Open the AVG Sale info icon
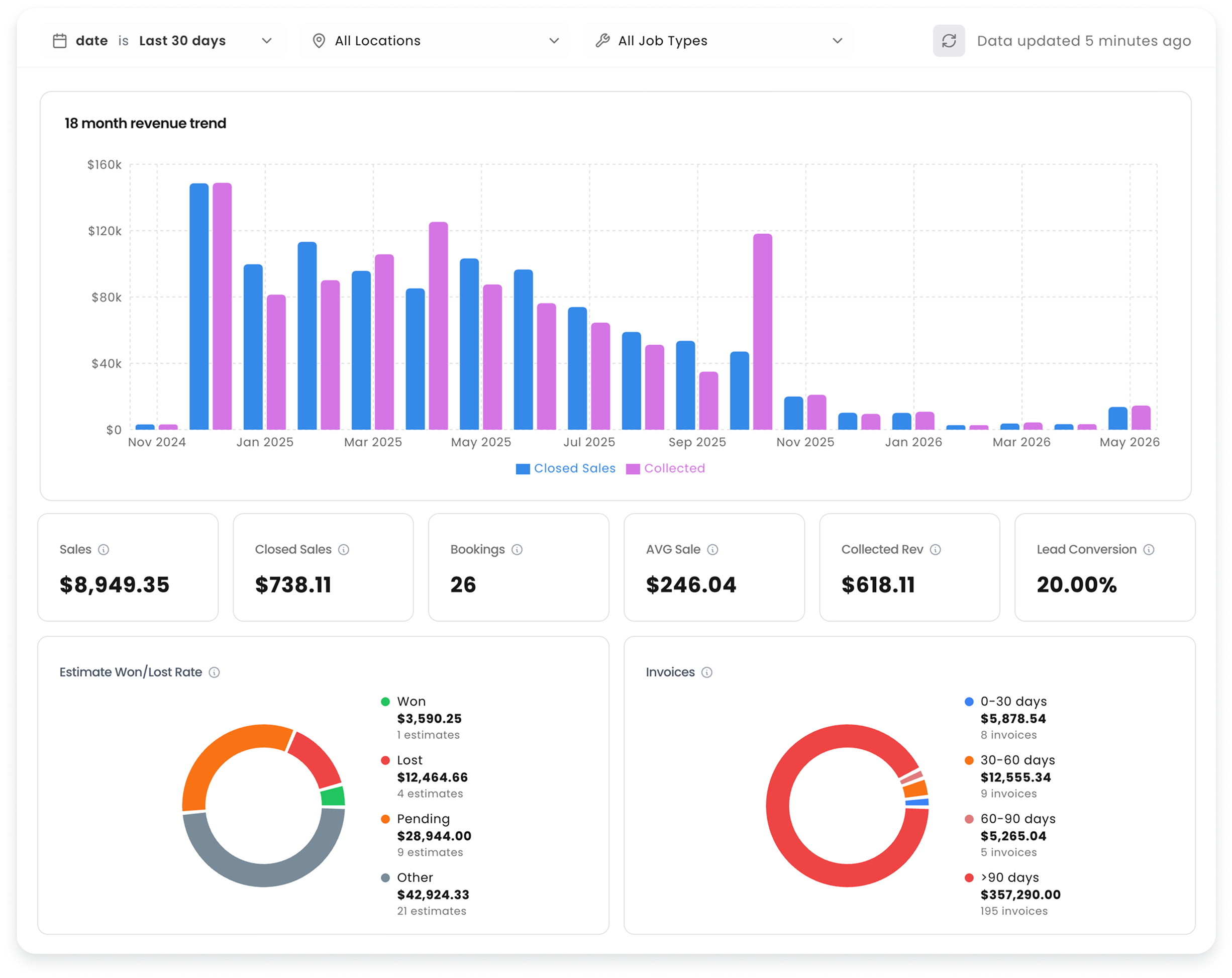Image resolution: width=1232 pixels, height=978 pixels. coord(712,549)
